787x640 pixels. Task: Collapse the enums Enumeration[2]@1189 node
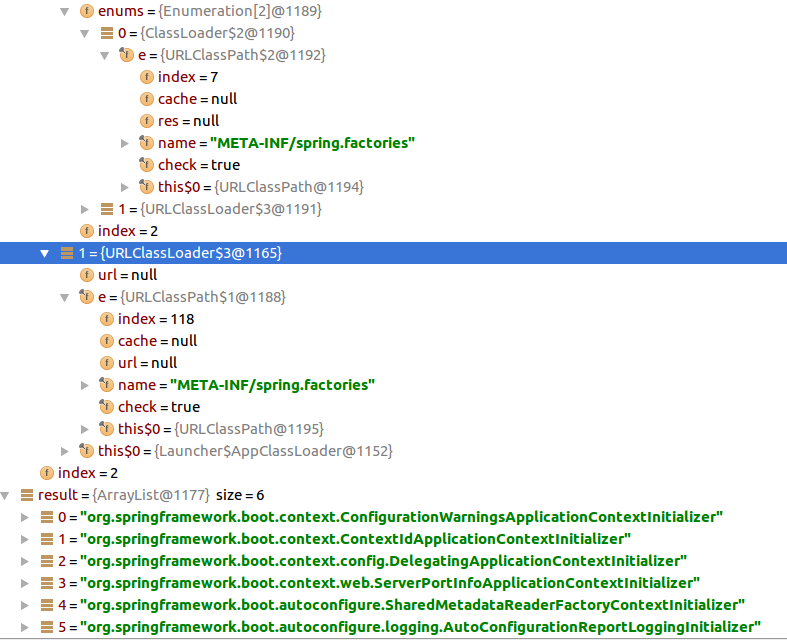[65, 11]
